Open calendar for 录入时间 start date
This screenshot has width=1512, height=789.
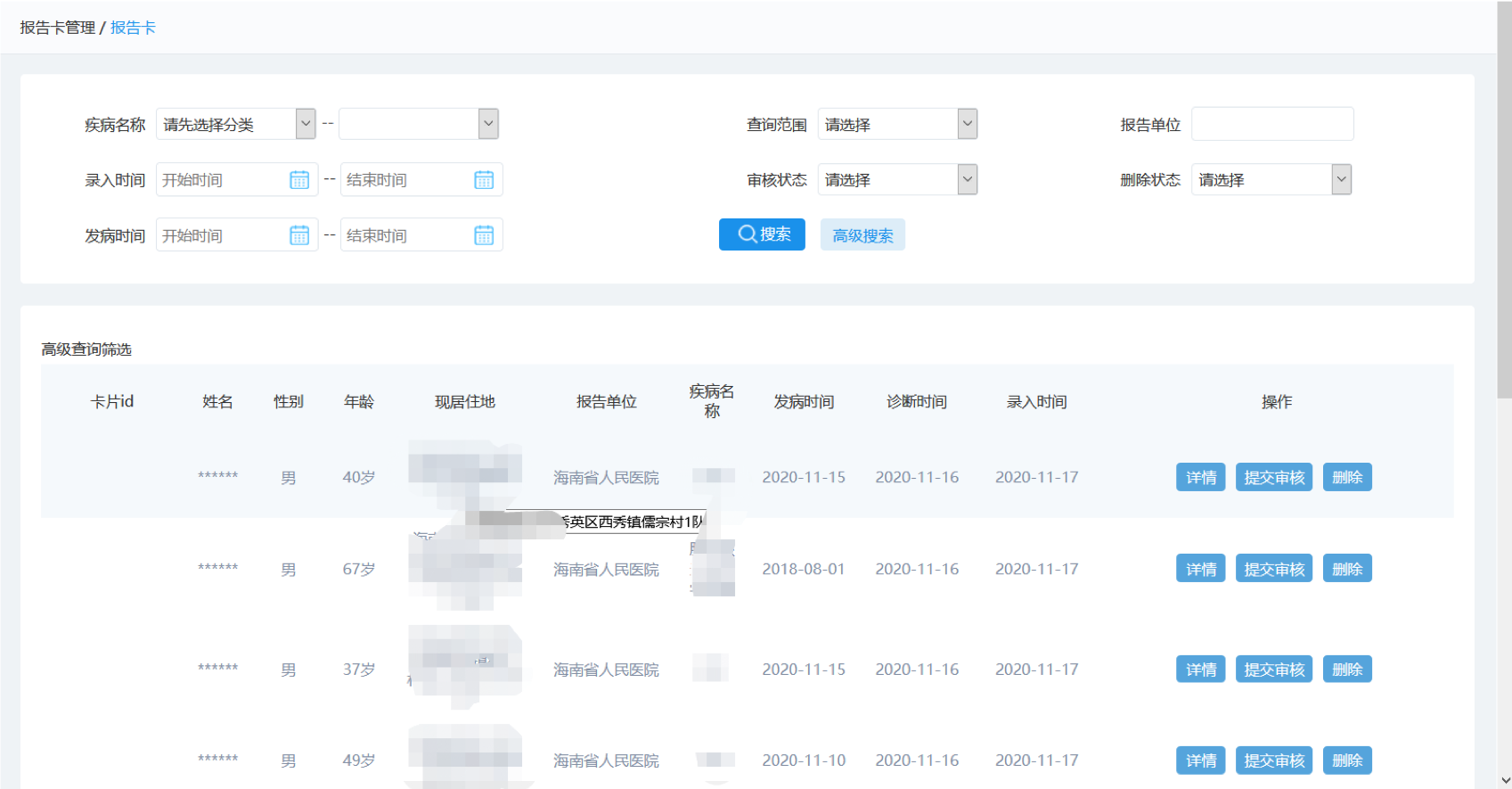[299, 180]
